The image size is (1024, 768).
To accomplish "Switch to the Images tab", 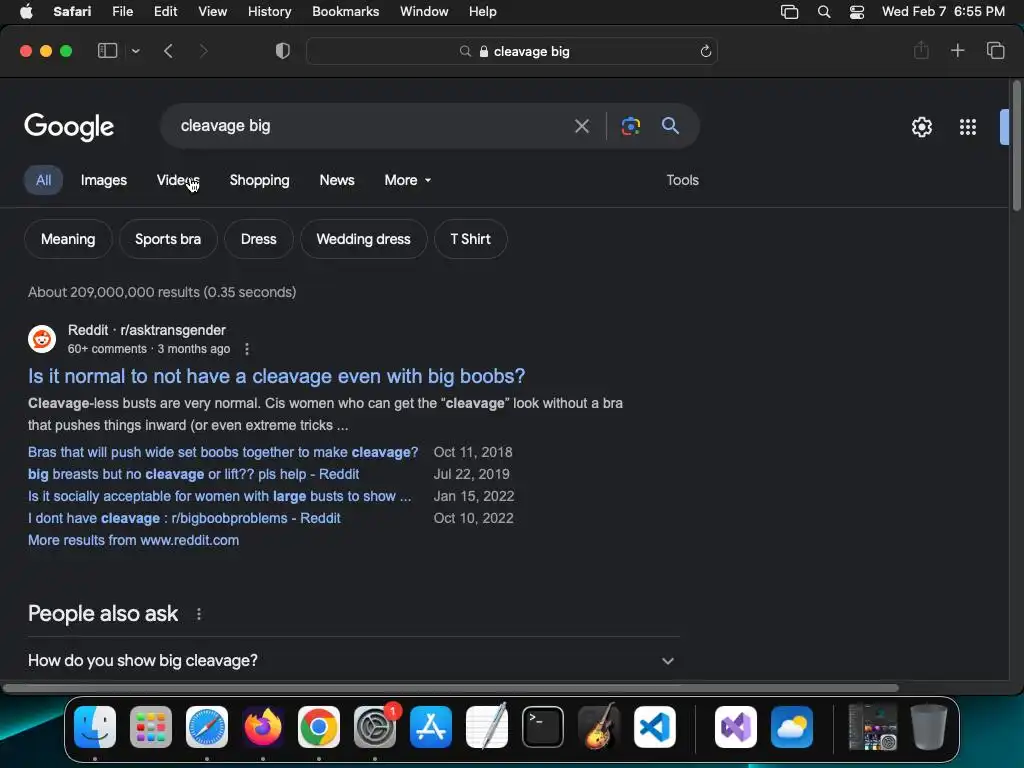I will (x=104, y=180).
